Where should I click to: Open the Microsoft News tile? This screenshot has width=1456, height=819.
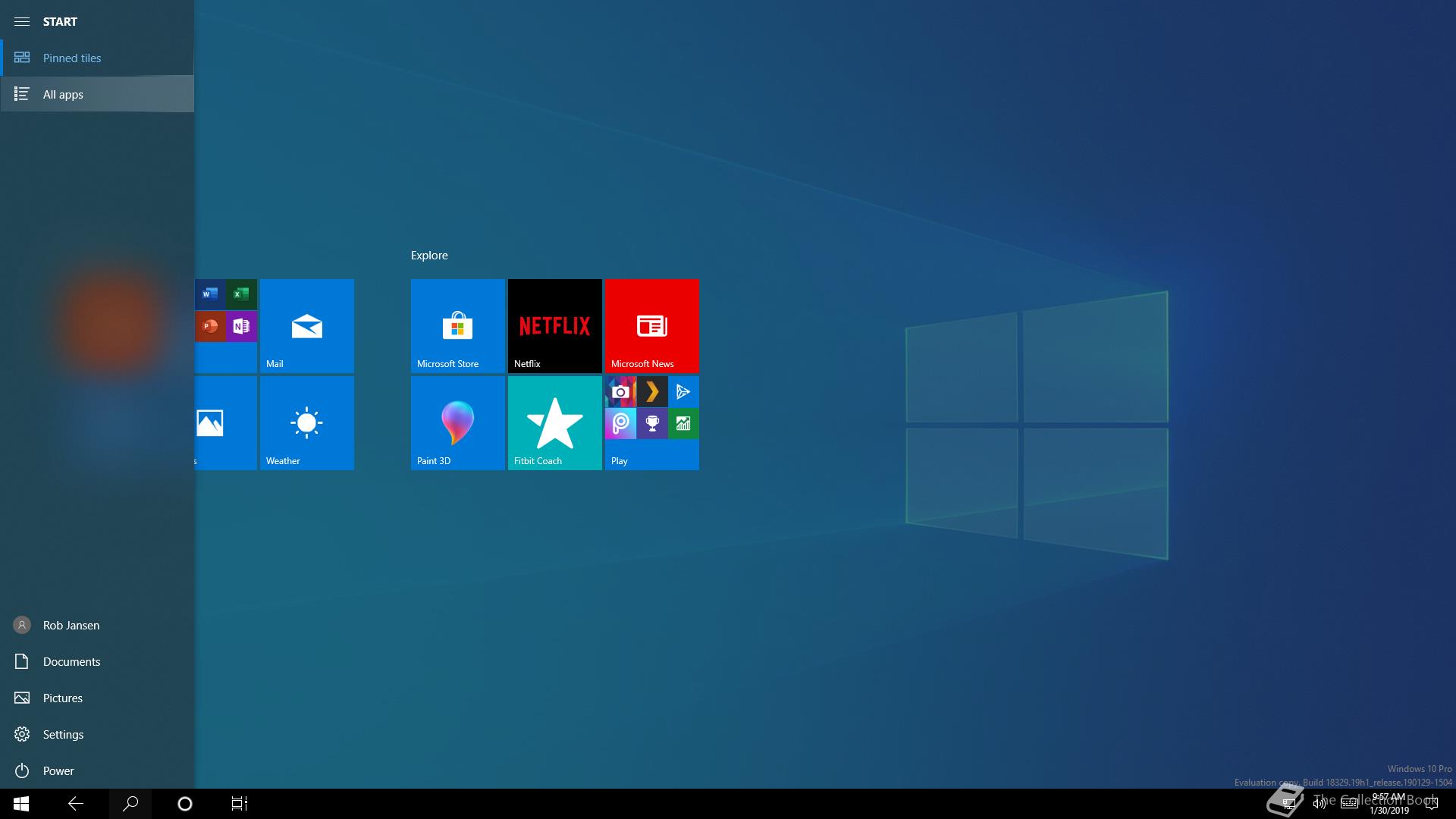coord(652,326)
